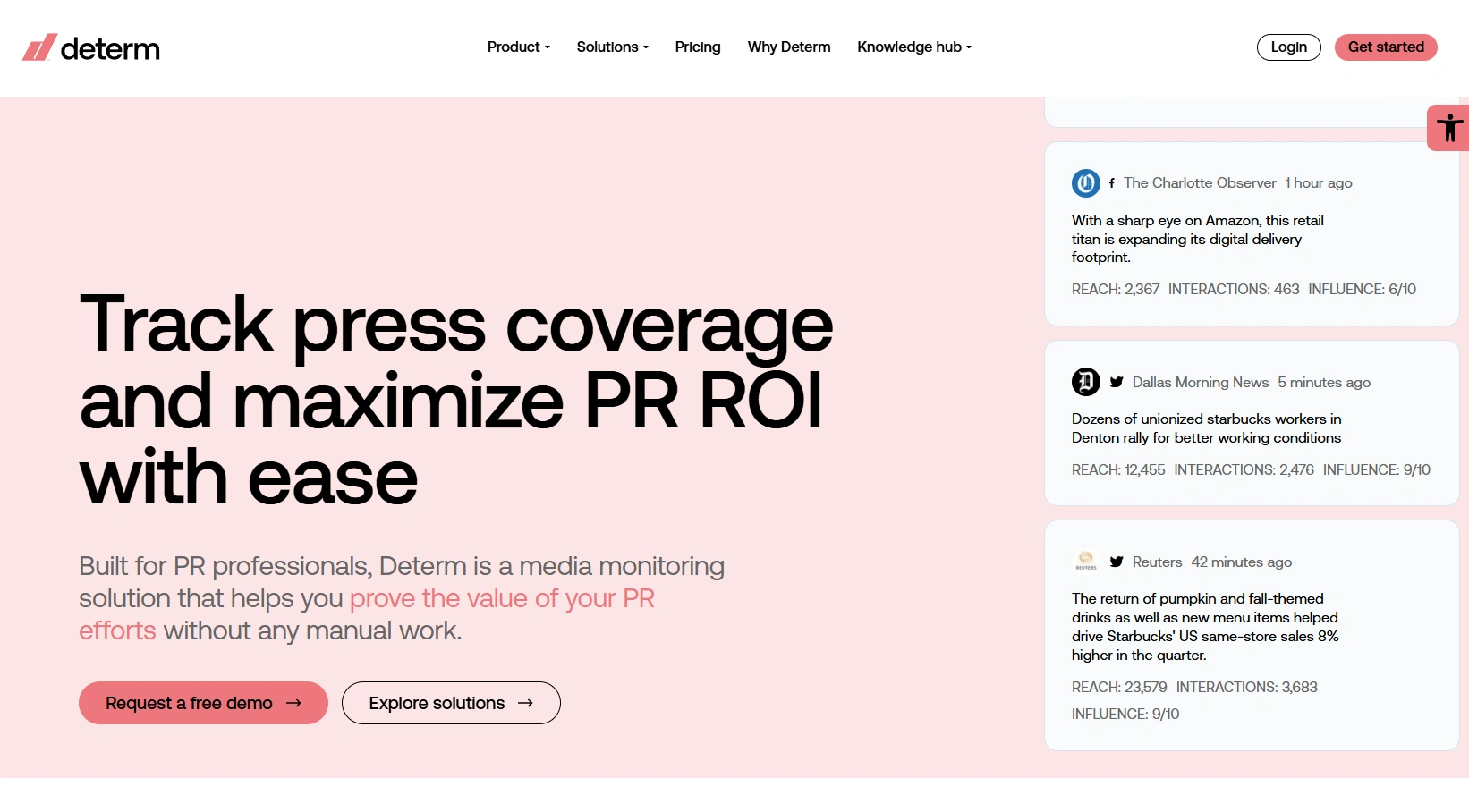
Task: Expand the Knowledge hub dropdown
Action: 914,47
